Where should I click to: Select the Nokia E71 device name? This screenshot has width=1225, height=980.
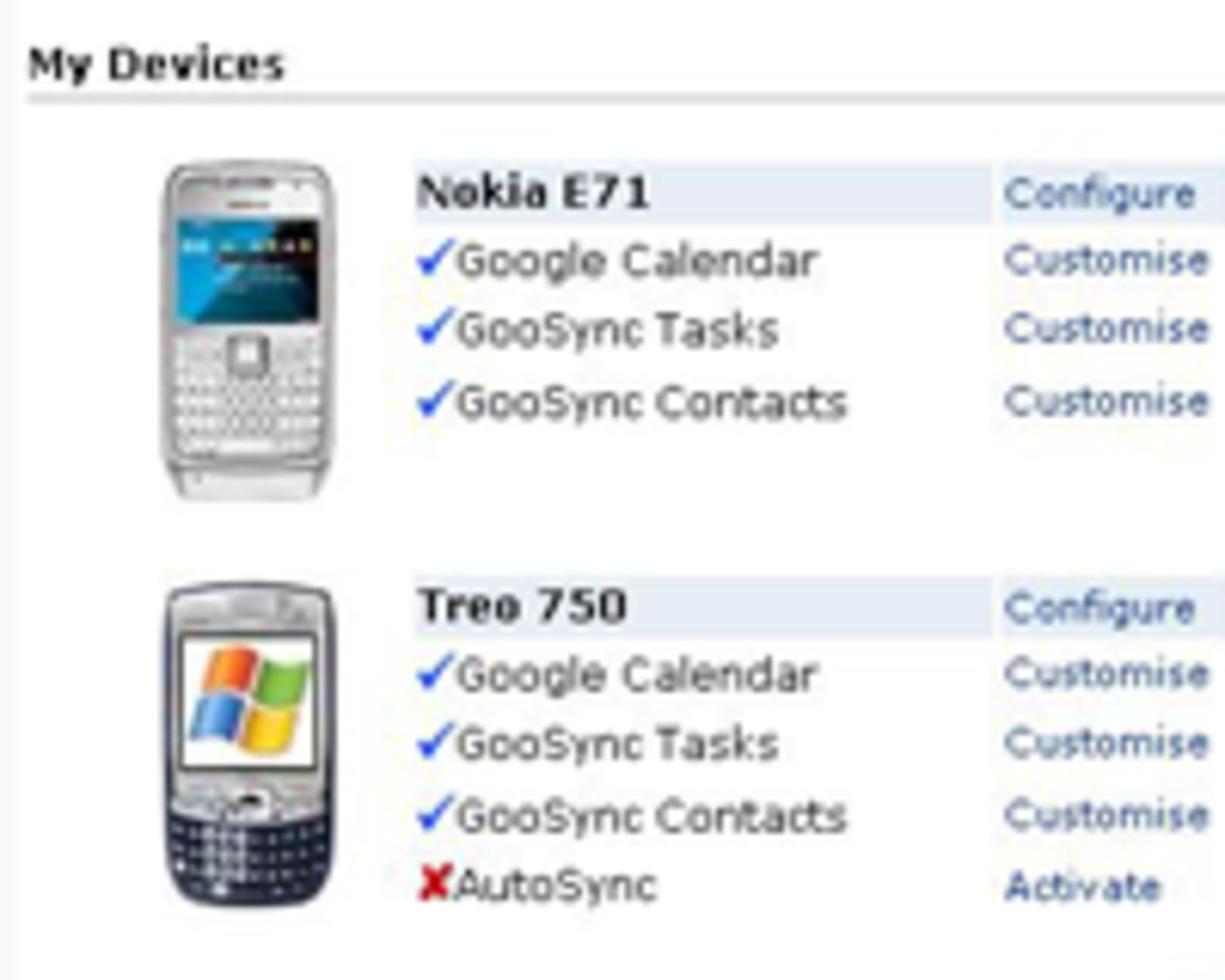click(x=533, y=193)
